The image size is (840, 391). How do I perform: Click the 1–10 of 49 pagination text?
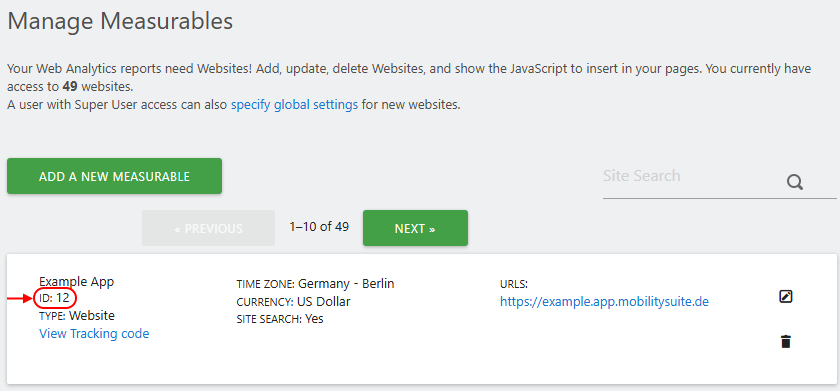[319, 227]
